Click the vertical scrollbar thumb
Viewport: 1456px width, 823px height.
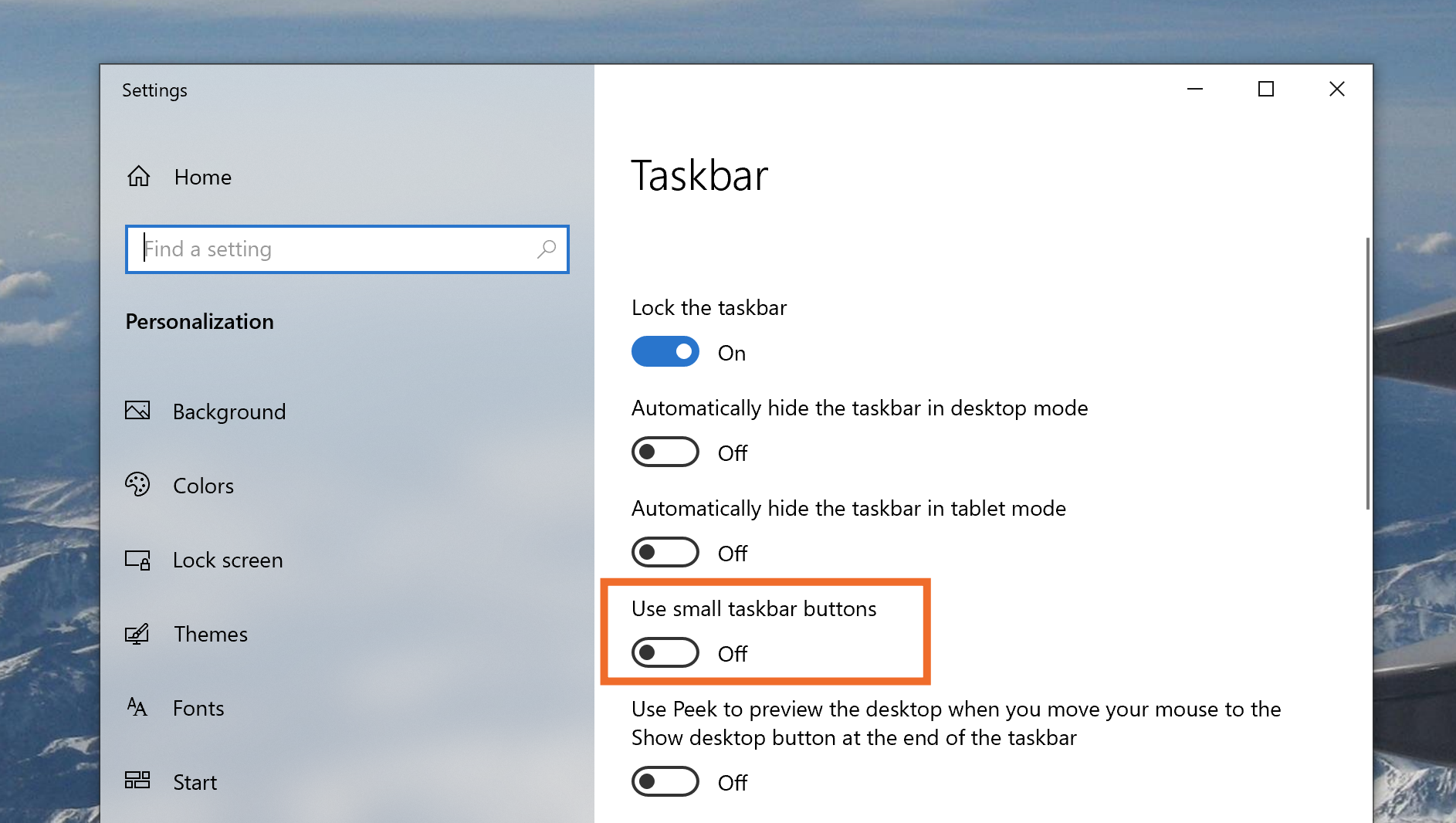click(1367, 374)
